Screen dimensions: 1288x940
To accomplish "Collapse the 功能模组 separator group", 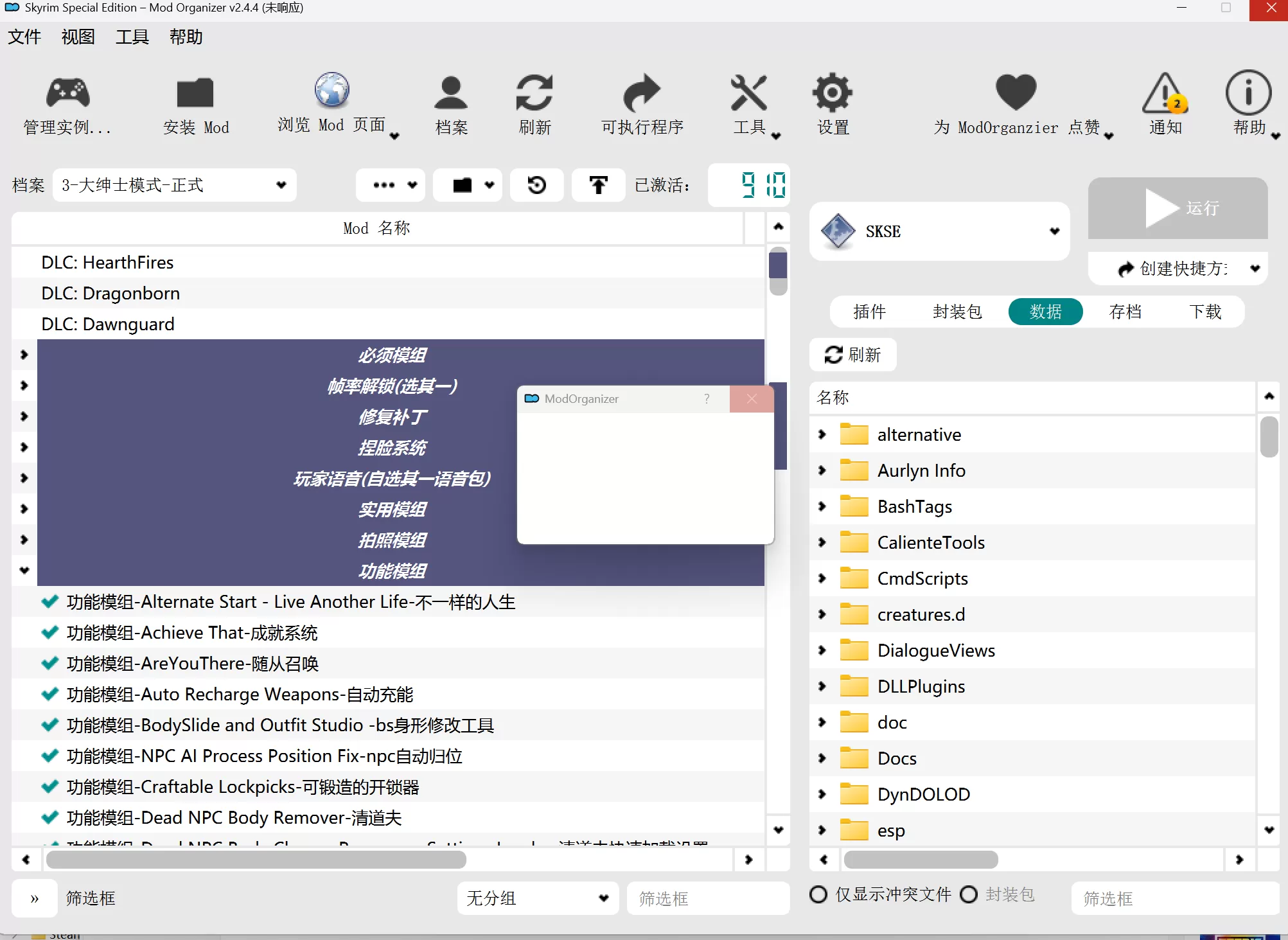I will [x=24, y=571].
